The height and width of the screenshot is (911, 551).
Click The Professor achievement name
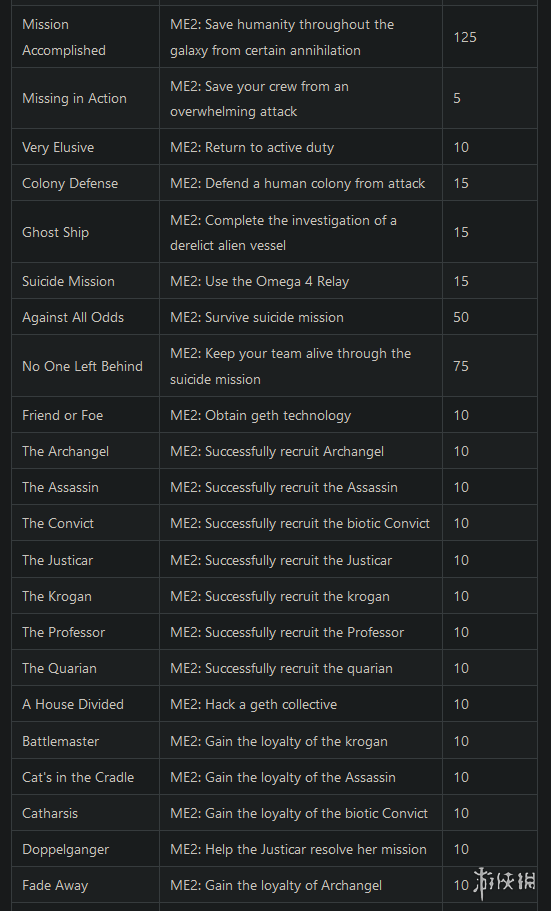click(x=63, y=632)
